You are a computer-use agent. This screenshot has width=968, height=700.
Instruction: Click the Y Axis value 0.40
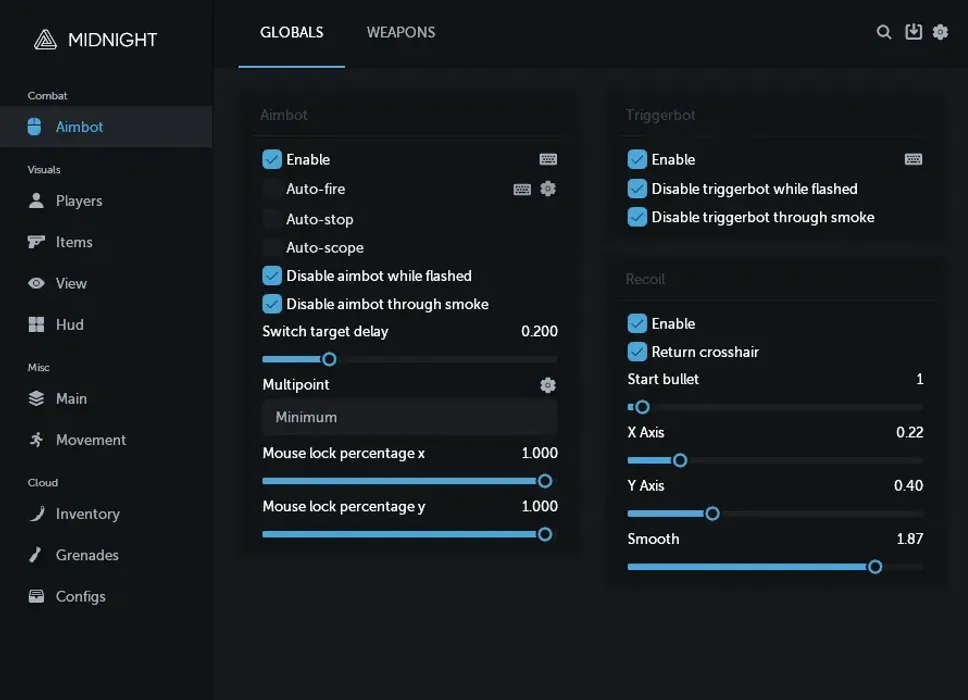[908, 486]
